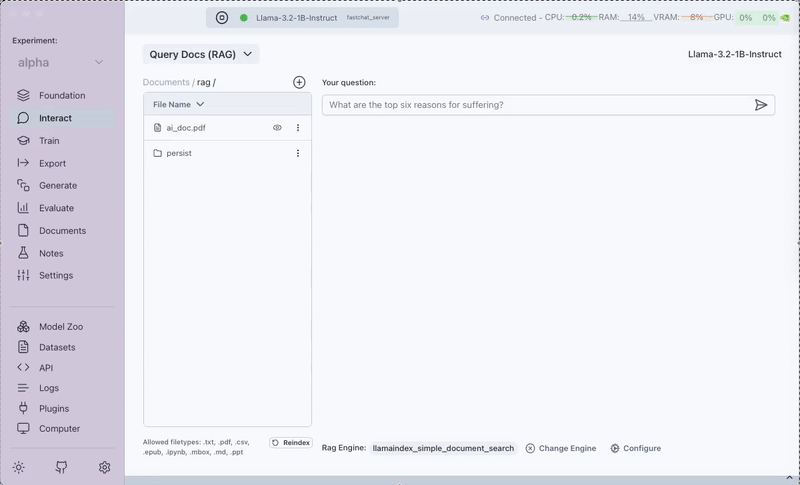Click the stop model button in header
This screenshot has height=485, width=800.
[x=222, y=17]
